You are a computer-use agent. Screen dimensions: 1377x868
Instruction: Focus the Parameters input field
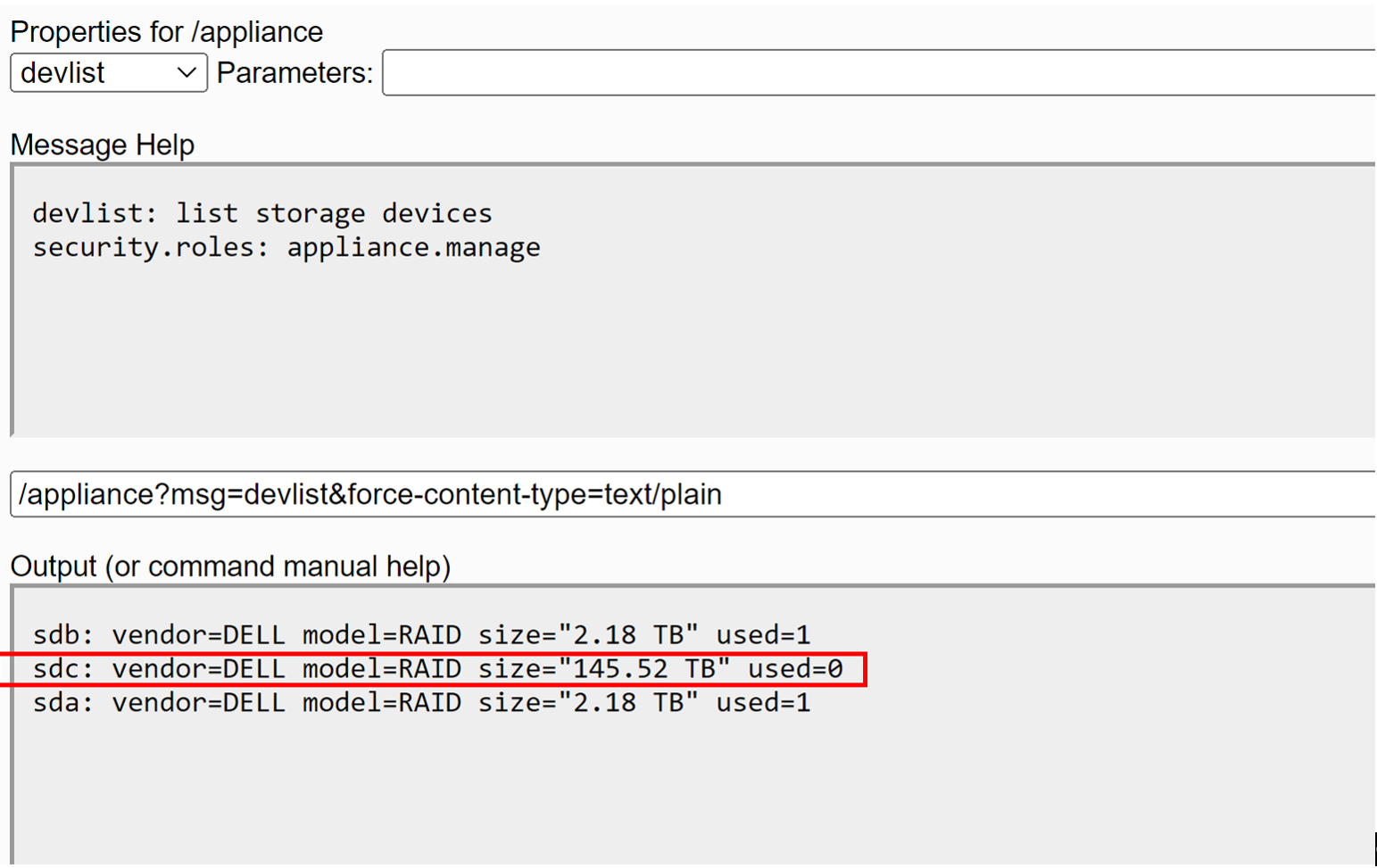875,73
